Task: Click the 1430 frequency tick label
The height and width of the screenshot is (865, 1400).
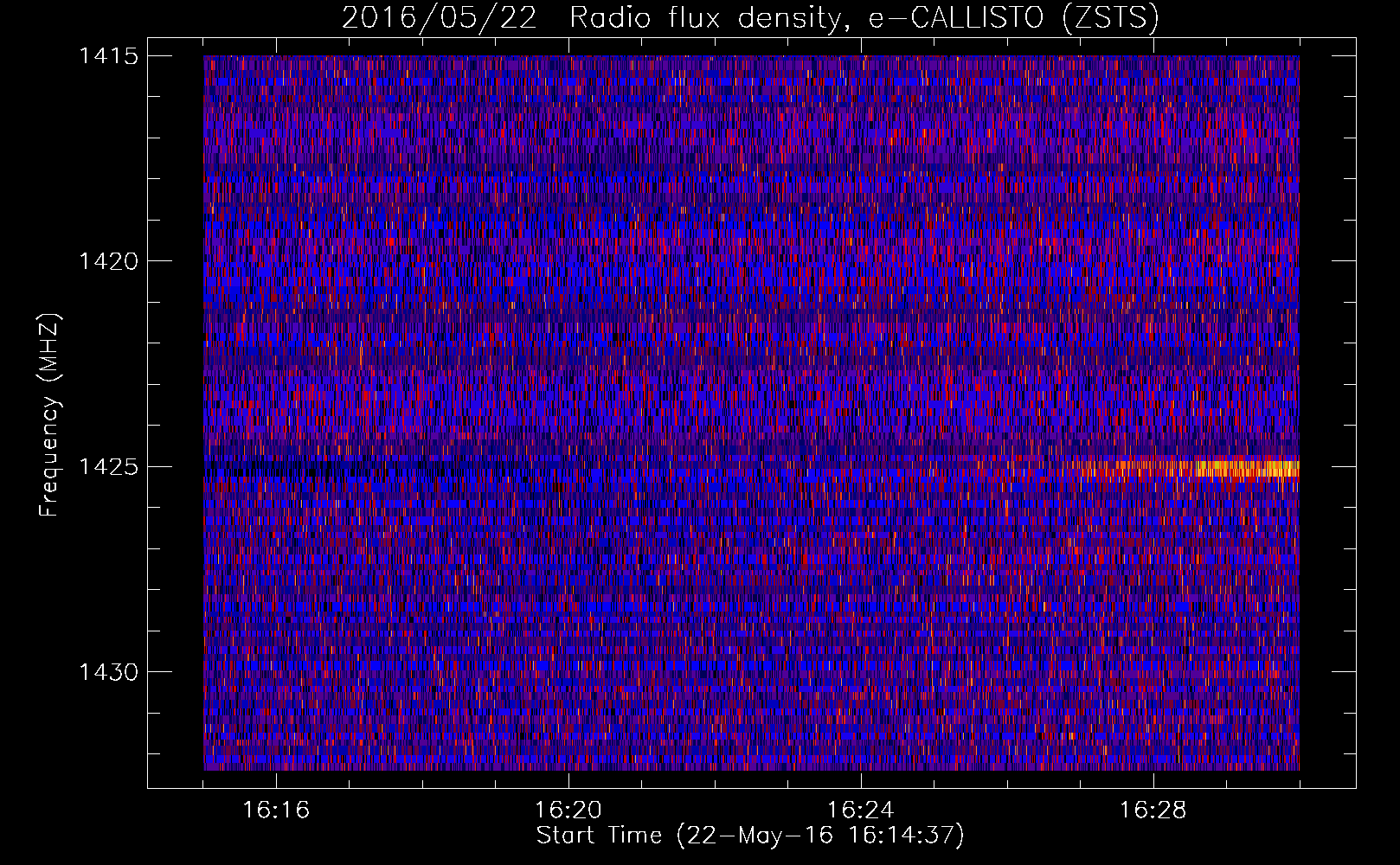Action: coord(109,672)
